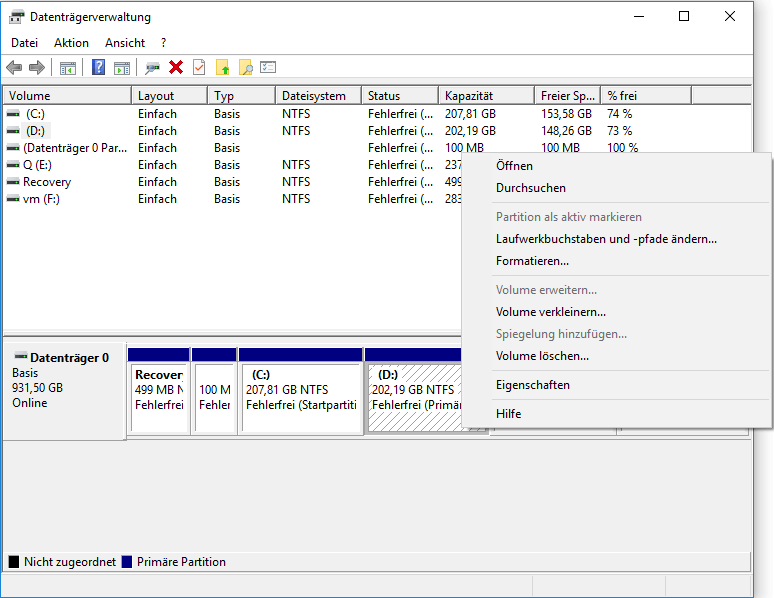
Task: Click the blue help question mark icon
Action: (x=98, y=67)
